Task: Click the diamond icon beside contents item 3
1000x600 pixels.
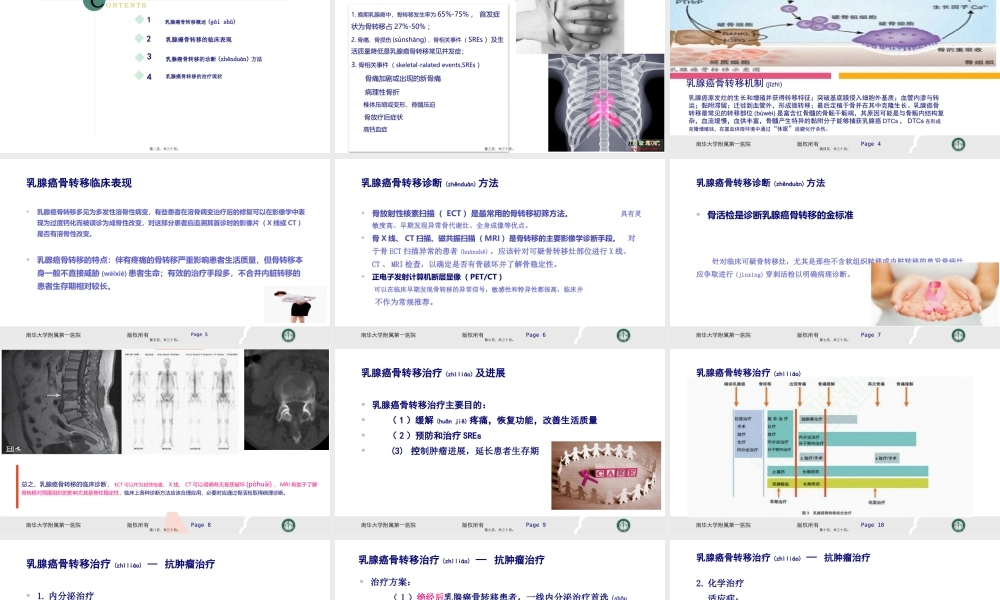Action: [140, 58]
